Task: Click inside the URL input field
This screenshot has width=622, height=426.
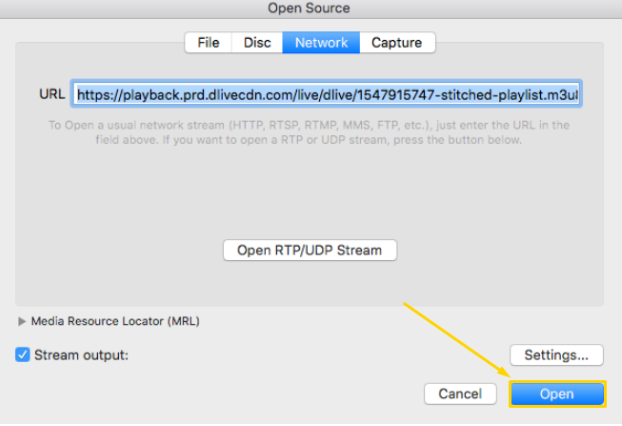Action: [x=326, y=94]
